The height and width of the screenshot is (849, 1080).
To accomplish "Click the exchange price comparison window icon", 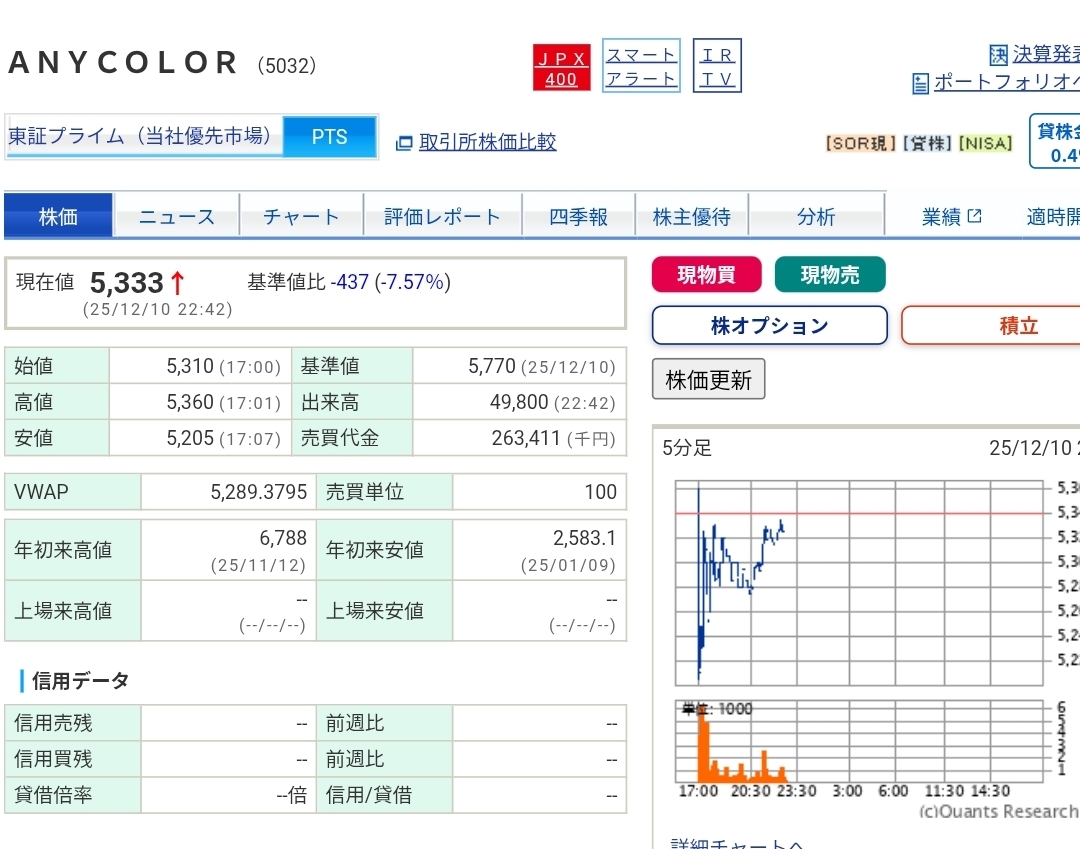I will tap(404, 143).
